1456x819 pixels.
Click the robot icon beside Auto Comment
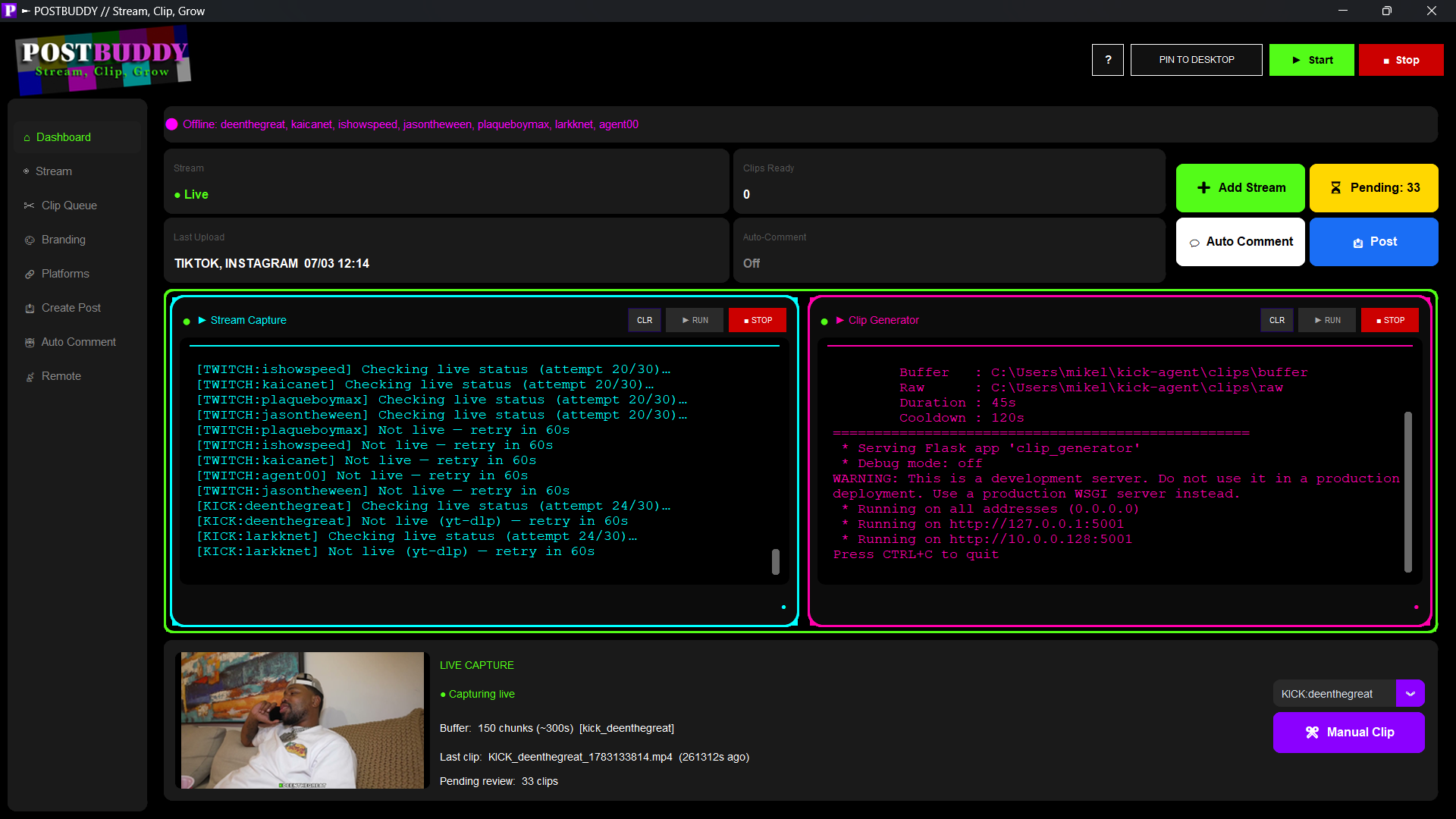point(30,343)
